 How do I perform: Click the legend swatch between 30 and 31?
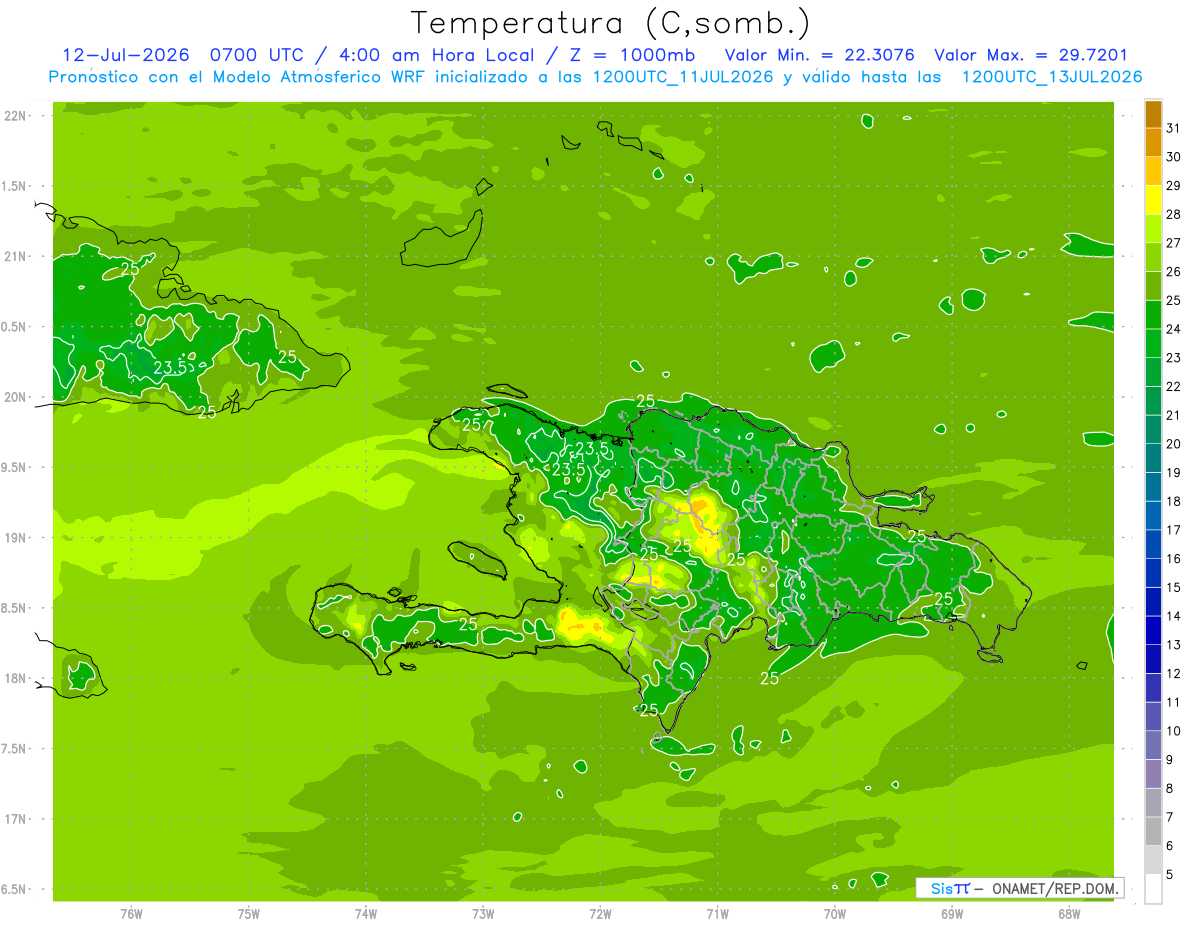click(x=1153, y=143)
